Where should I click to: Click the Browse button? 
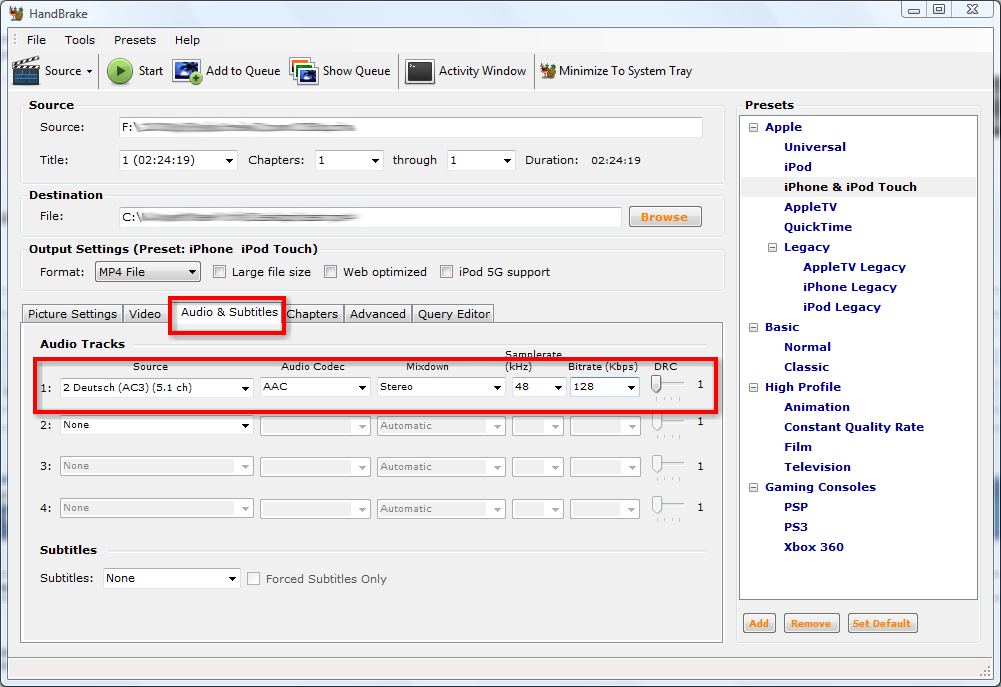pos(665,216)
